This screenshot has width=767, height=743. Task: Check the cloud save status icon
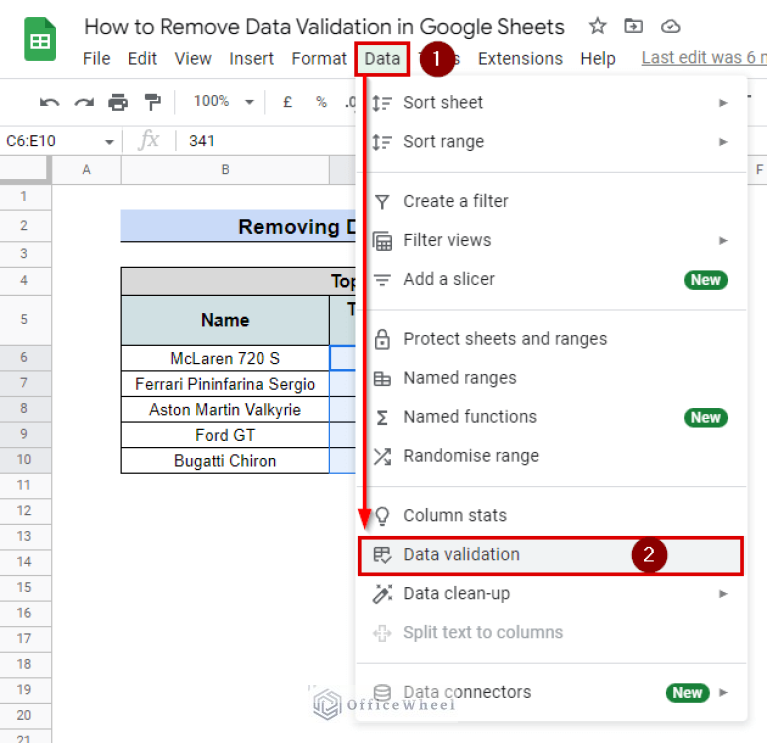click(x=671, y=27)
